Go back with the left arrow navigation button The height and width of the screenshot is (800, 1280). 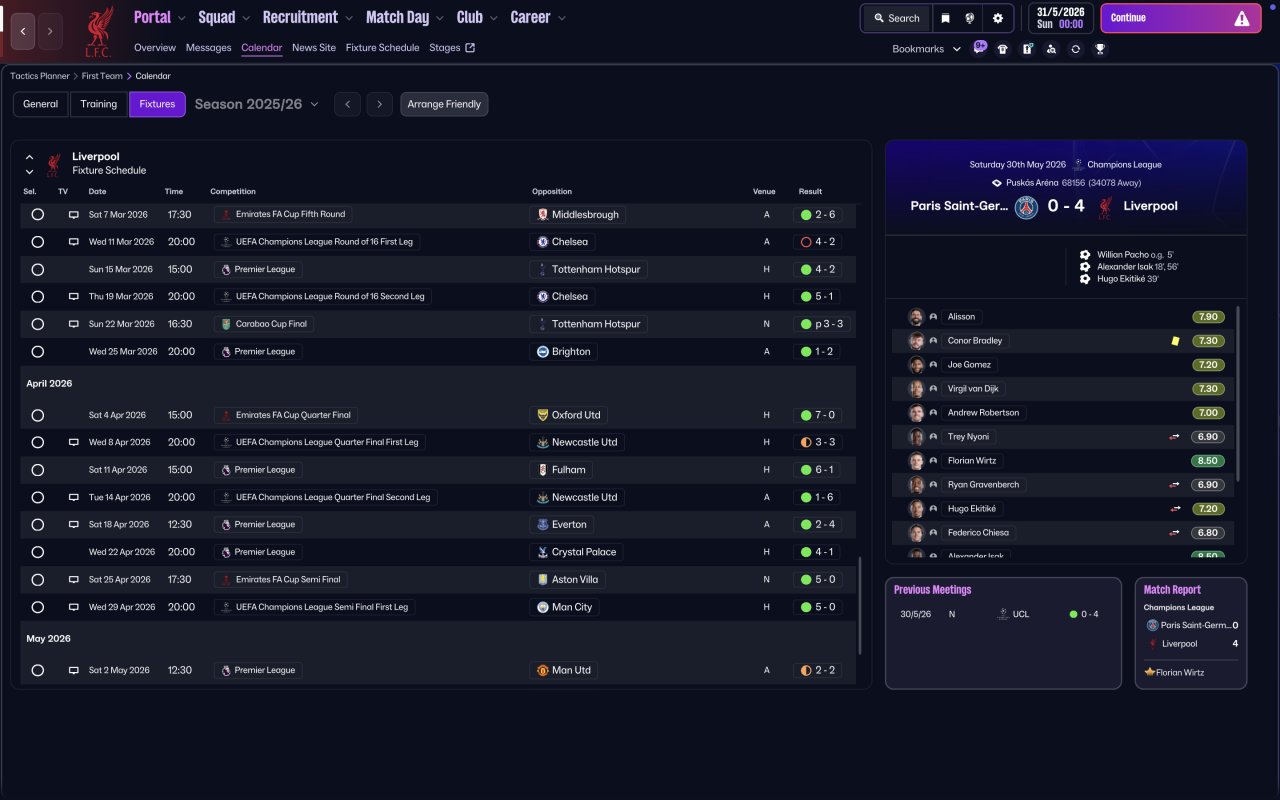click(23, 31)
